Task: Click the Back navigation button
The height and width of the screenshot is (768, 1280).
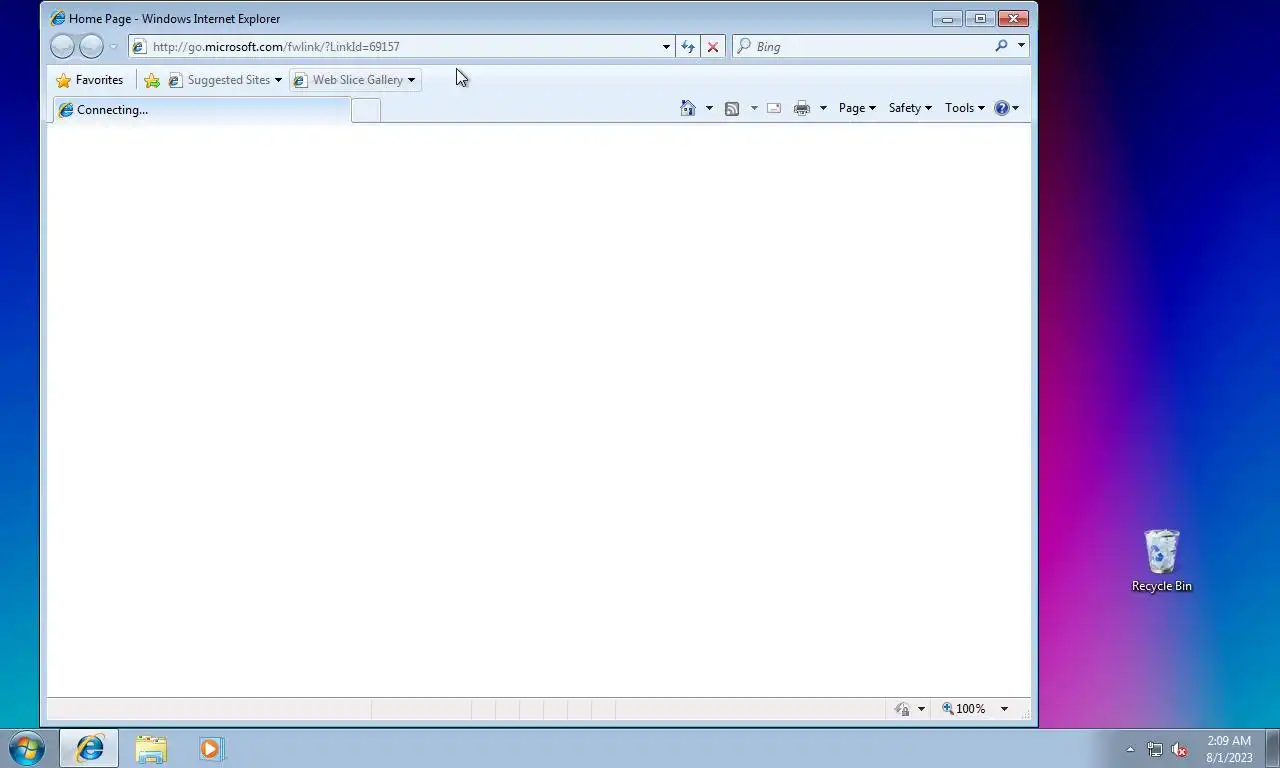Action: (62, 46)
